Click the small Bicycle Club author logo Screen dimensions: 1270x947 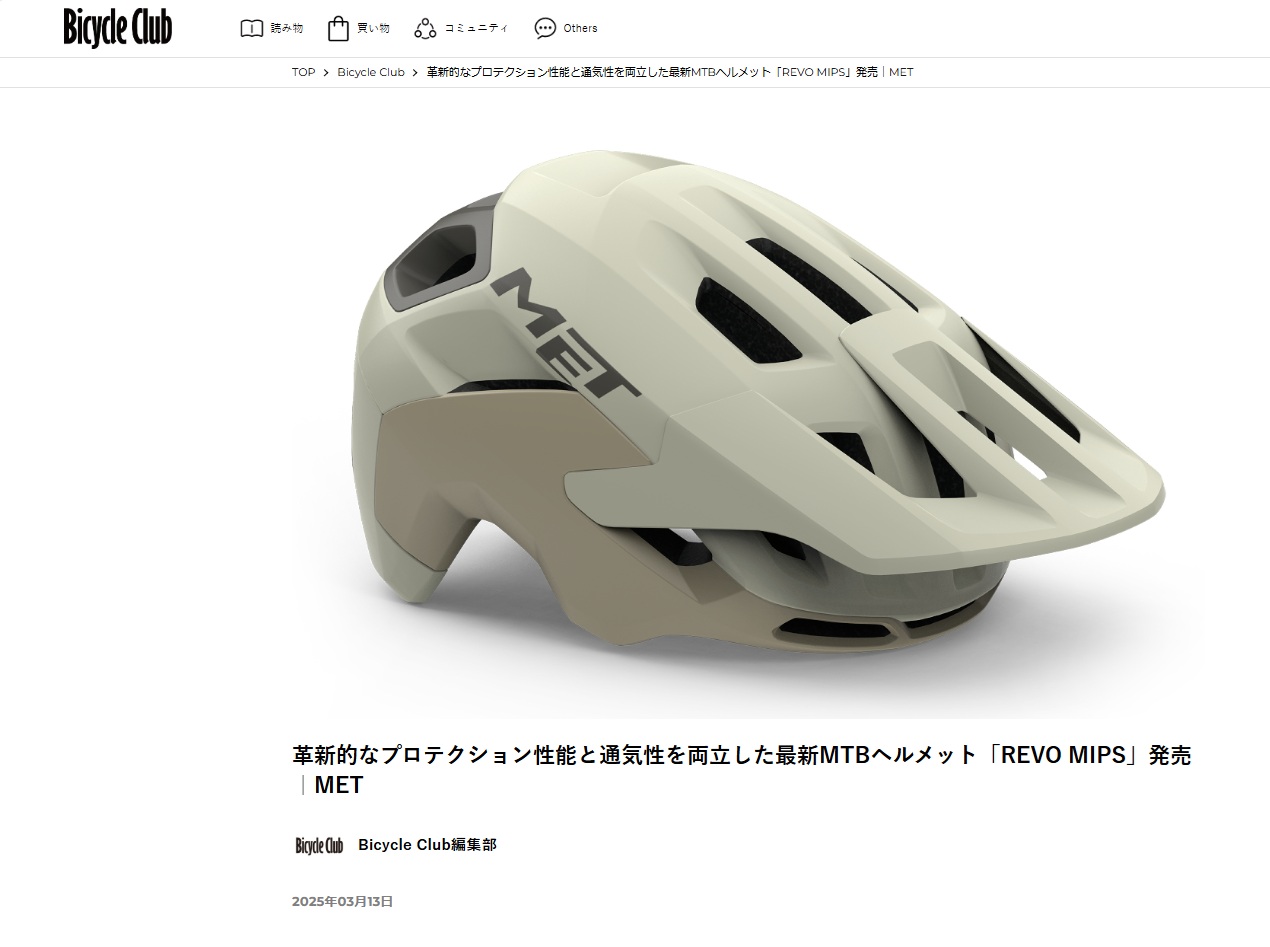319,845
